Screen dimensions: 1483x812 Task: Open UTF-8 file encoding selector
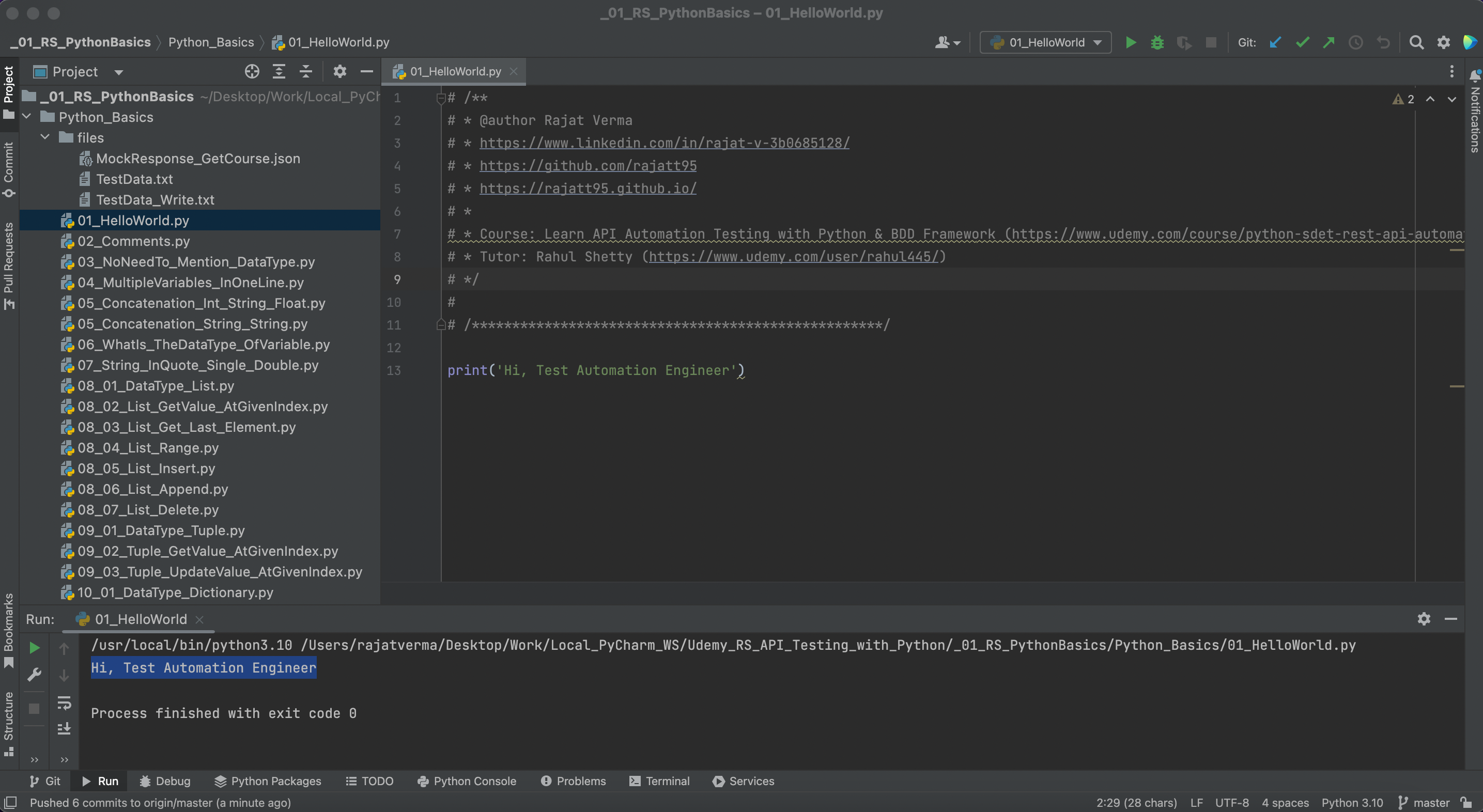pos(1232,802)
